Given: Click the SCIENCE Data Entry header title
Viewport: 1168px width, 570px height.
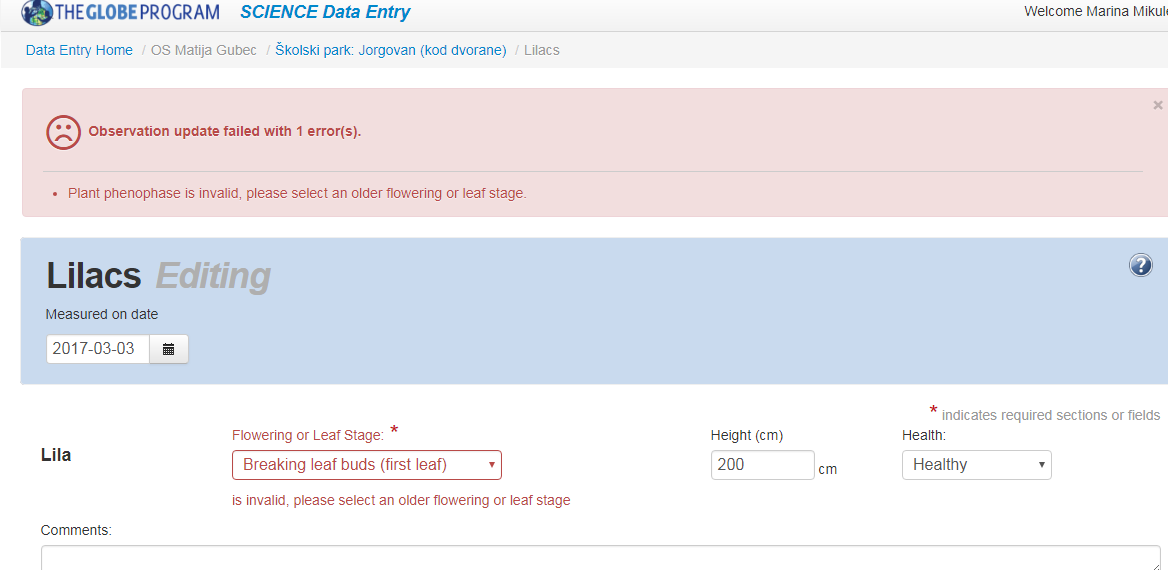Looking at the screenshot, I should coord(325,13).
